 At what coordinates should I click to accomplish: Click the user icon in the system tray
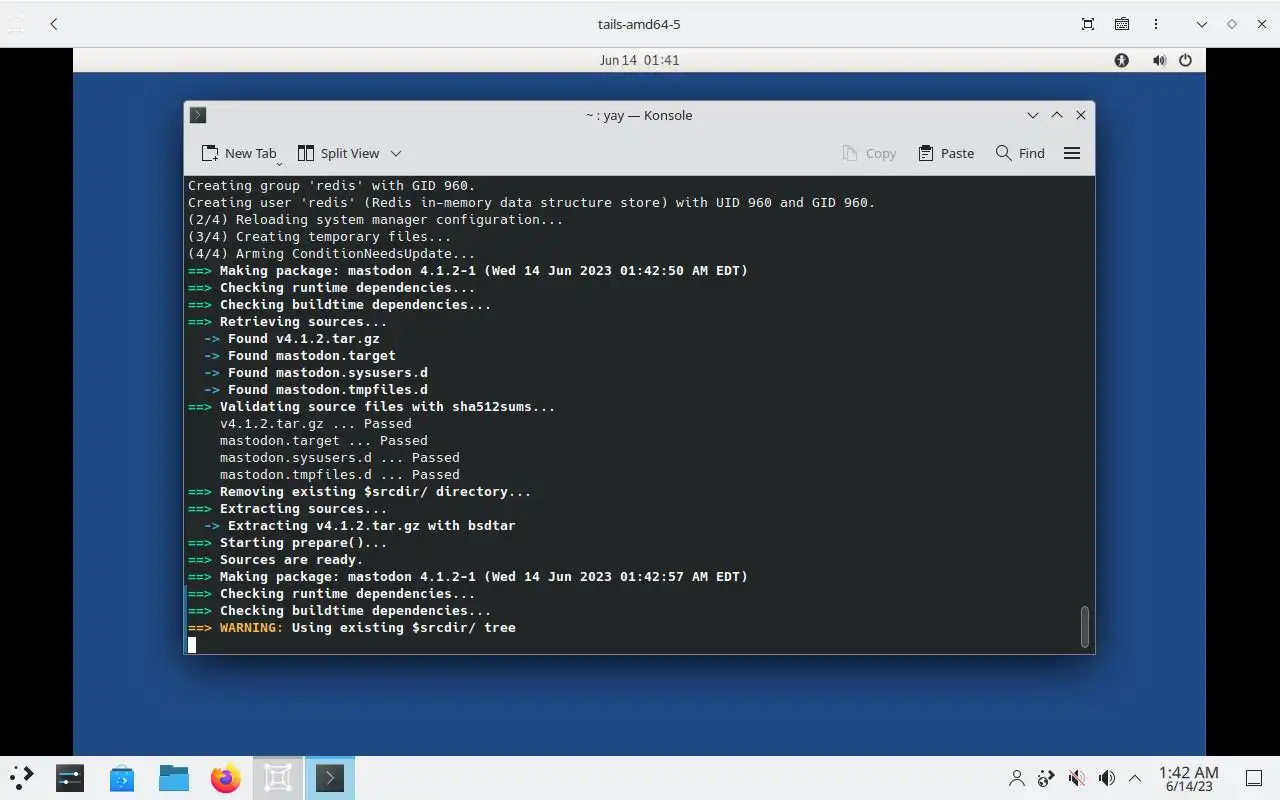pos(1017,778)
